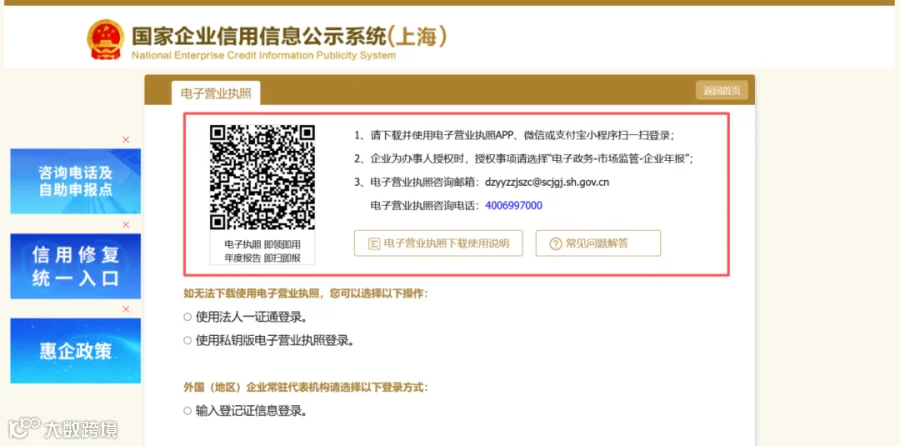Click the document icon on 下载使用说明 button
Viewport: 900px width, 446px height.
[x=374, y=243]
